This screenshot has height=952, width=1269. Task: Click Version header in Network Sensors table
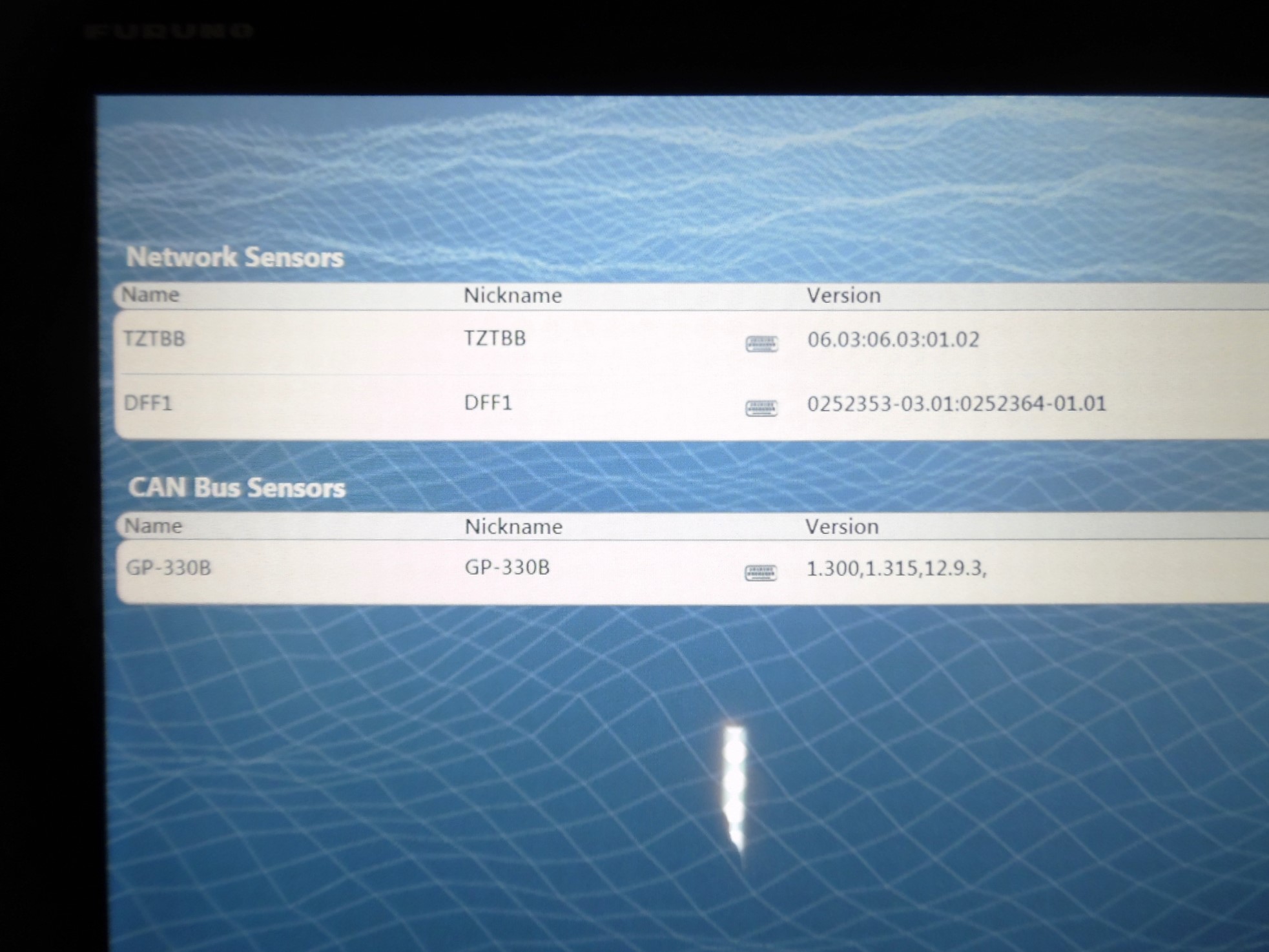pos(843,296)
